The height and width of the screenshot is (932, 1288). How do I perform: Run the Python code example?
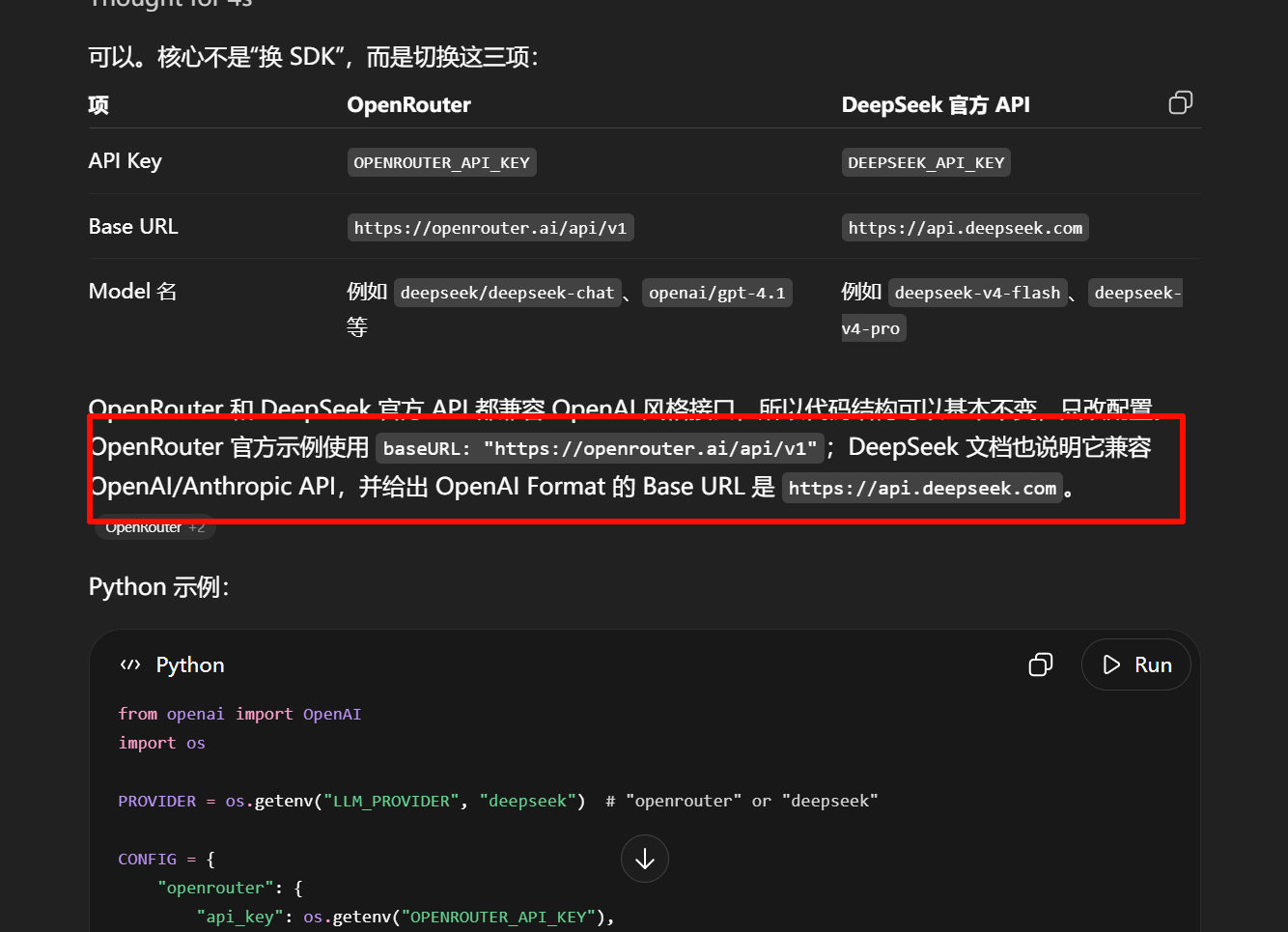click(1135, 664)
